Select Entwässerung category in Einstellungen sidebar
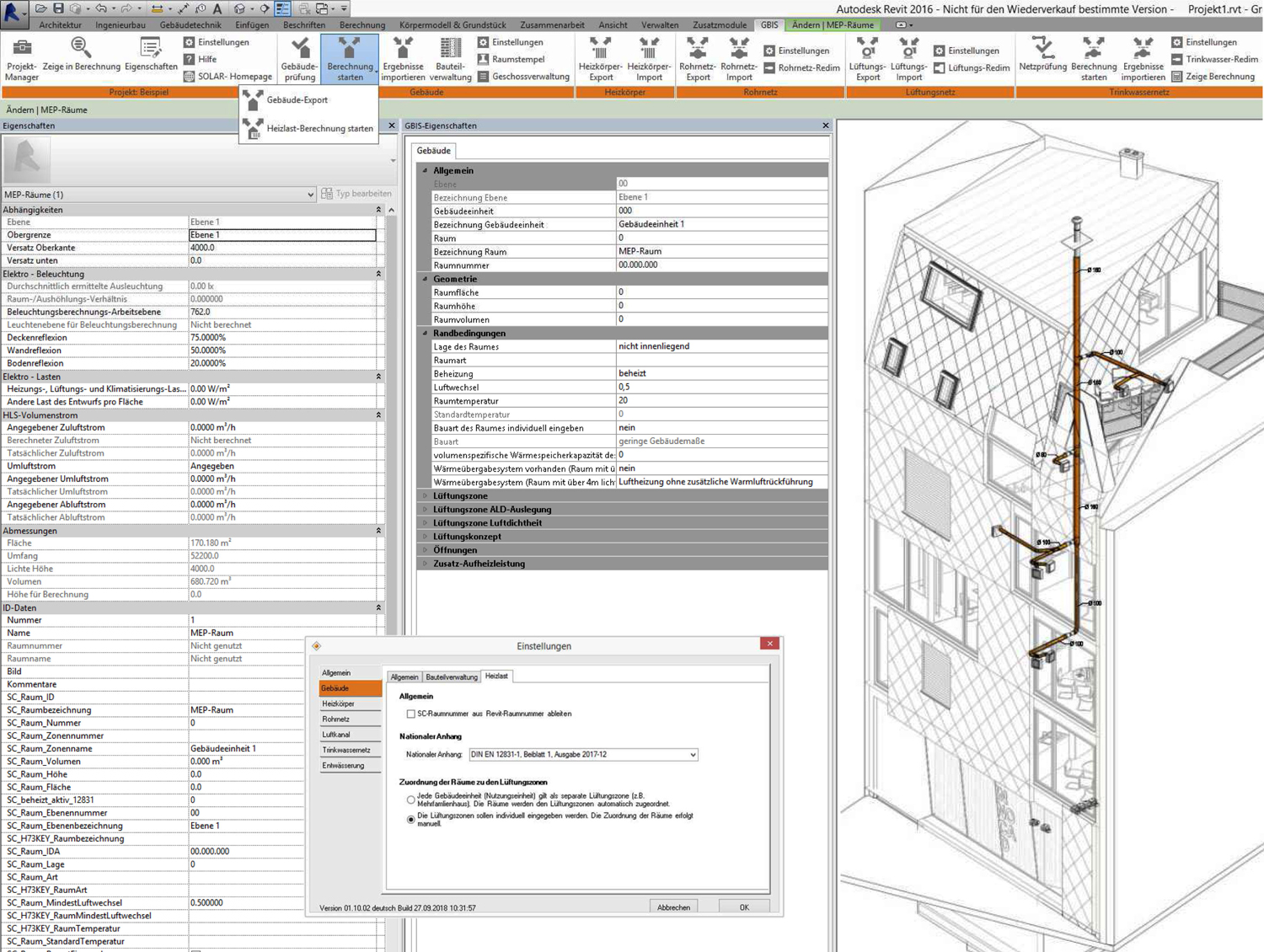 (x=350, y=766)
